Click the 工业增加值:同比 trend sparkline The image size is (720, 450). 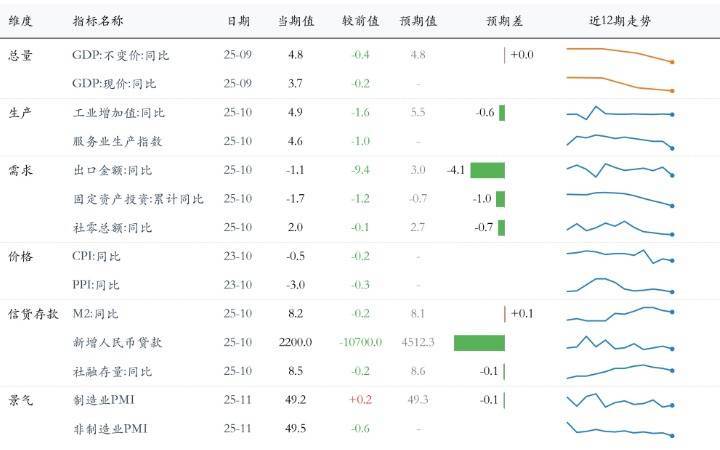[619, 113]
